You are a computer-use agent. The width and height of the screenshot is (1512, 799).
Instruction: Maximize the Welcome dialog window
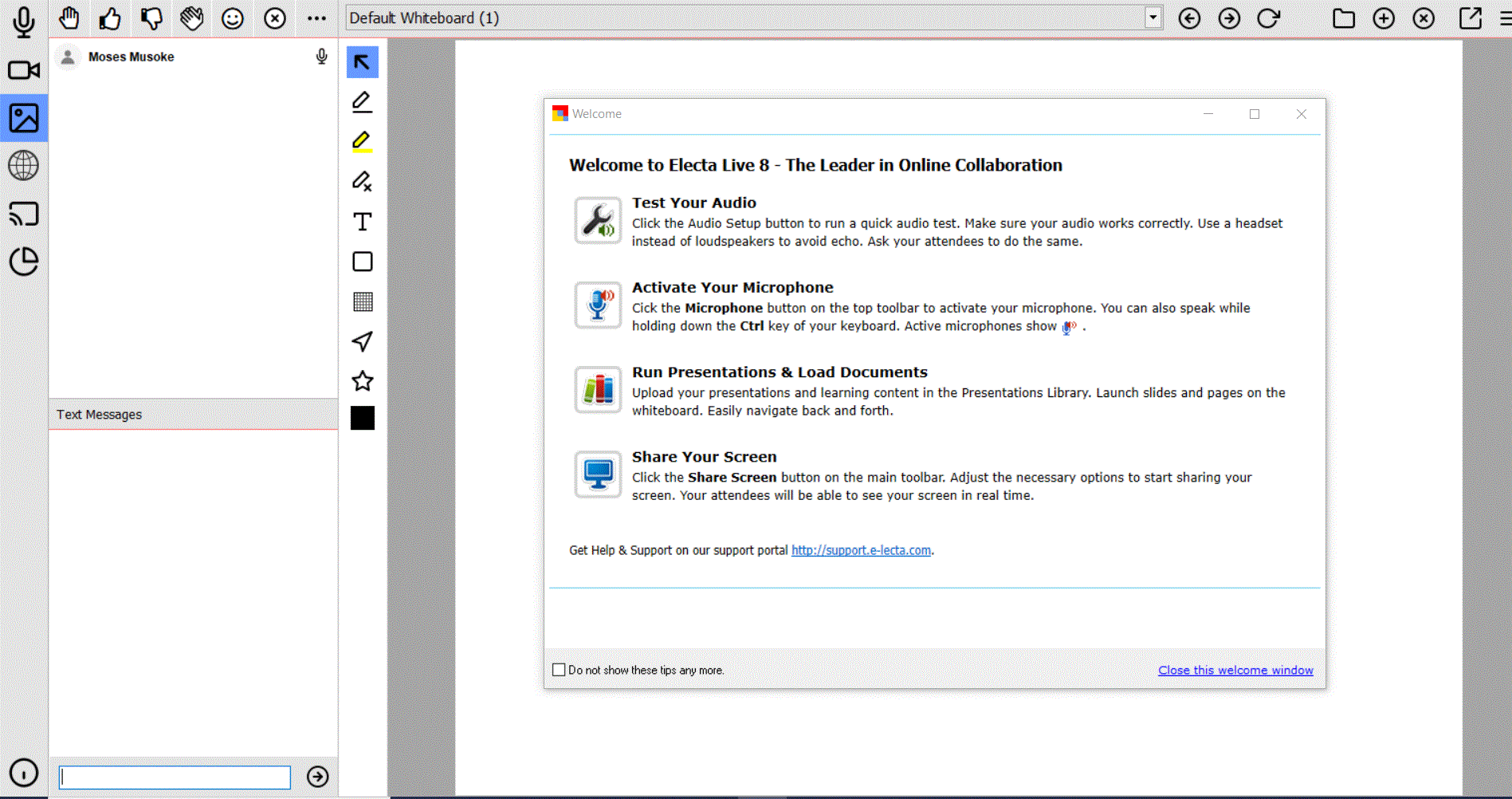(1255, 114)
